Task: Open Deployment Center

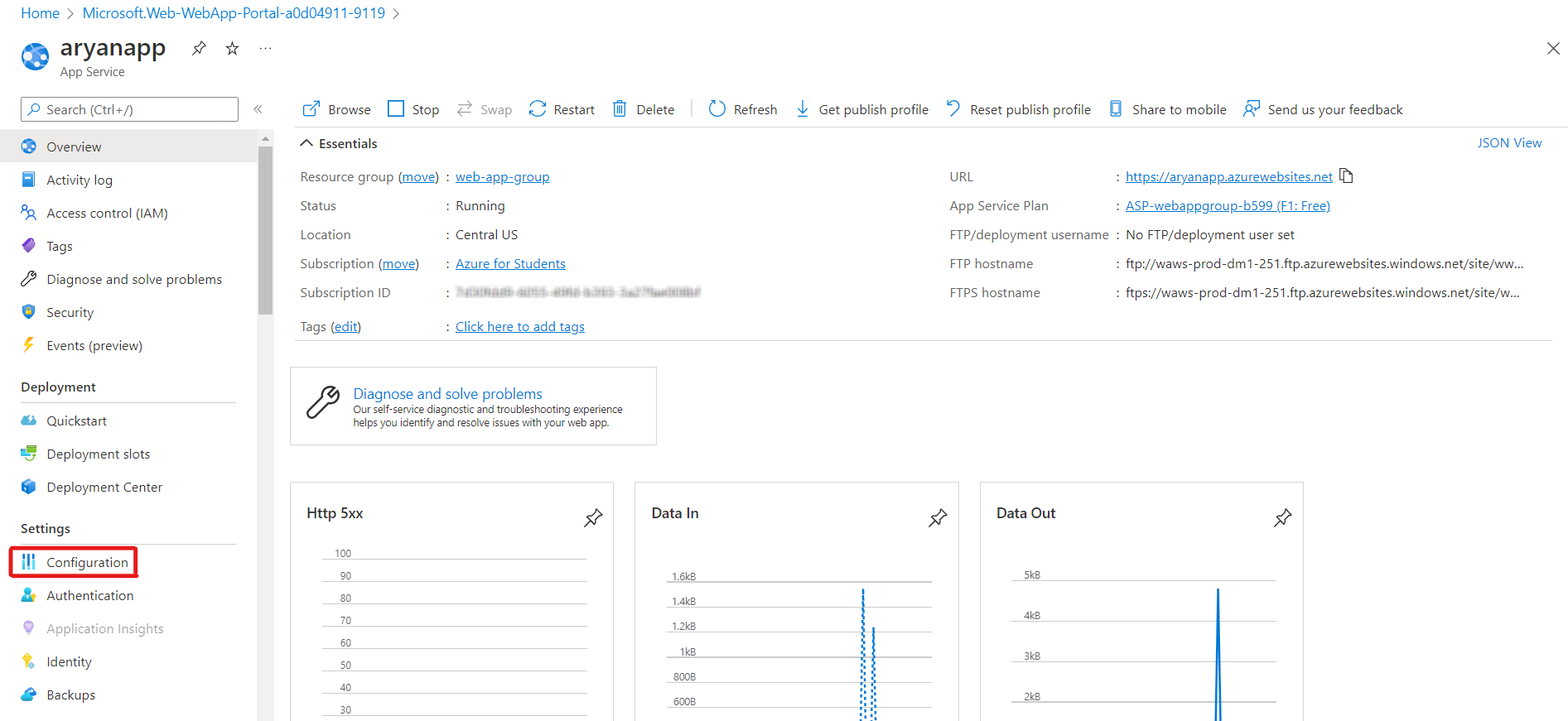Action: click(x=128, y=487)
